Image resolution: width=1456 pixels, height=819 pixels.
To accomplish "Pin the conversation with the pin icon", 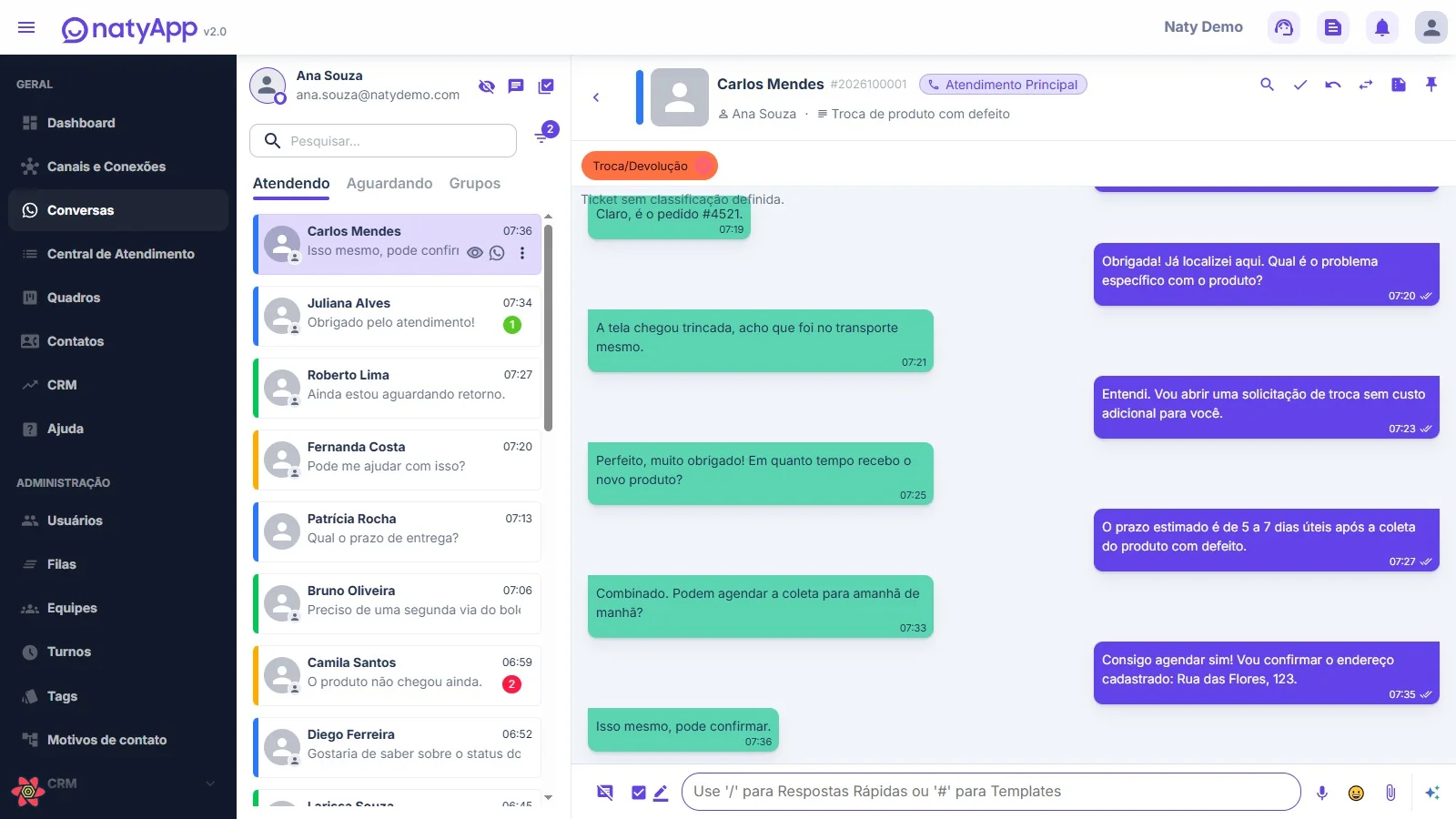I will [x=1431, y=85].
